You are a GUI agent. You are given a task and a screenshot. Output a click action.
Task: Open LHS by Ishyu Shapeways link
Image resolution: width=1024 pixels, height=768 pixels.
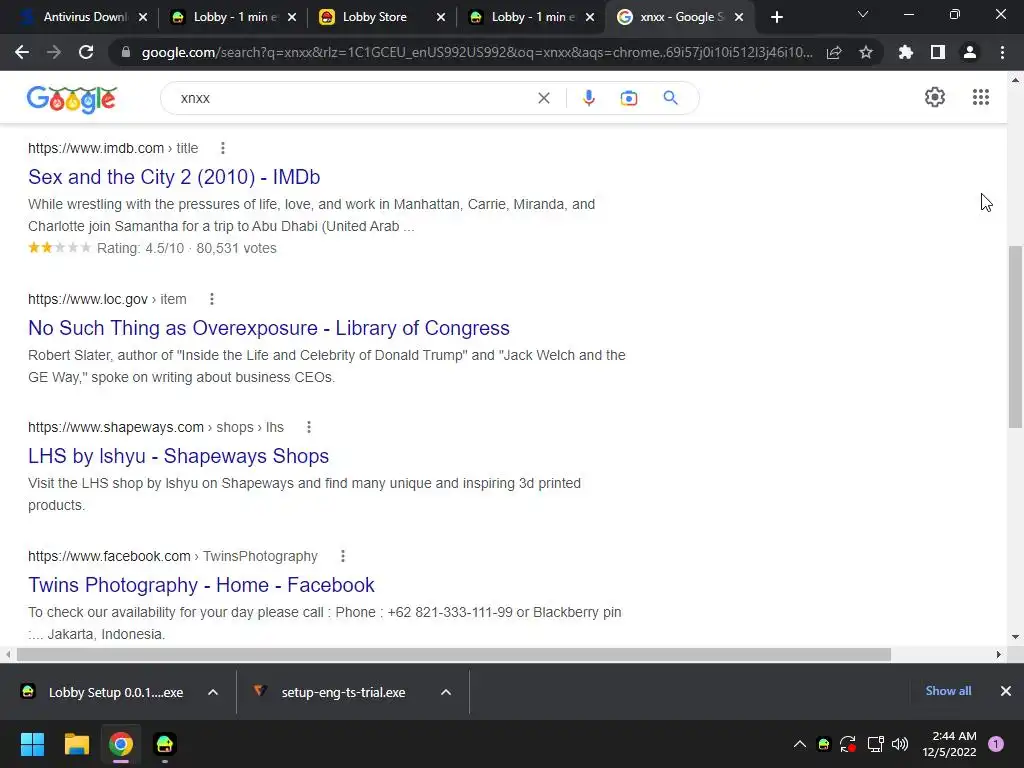tap(178, 456)
